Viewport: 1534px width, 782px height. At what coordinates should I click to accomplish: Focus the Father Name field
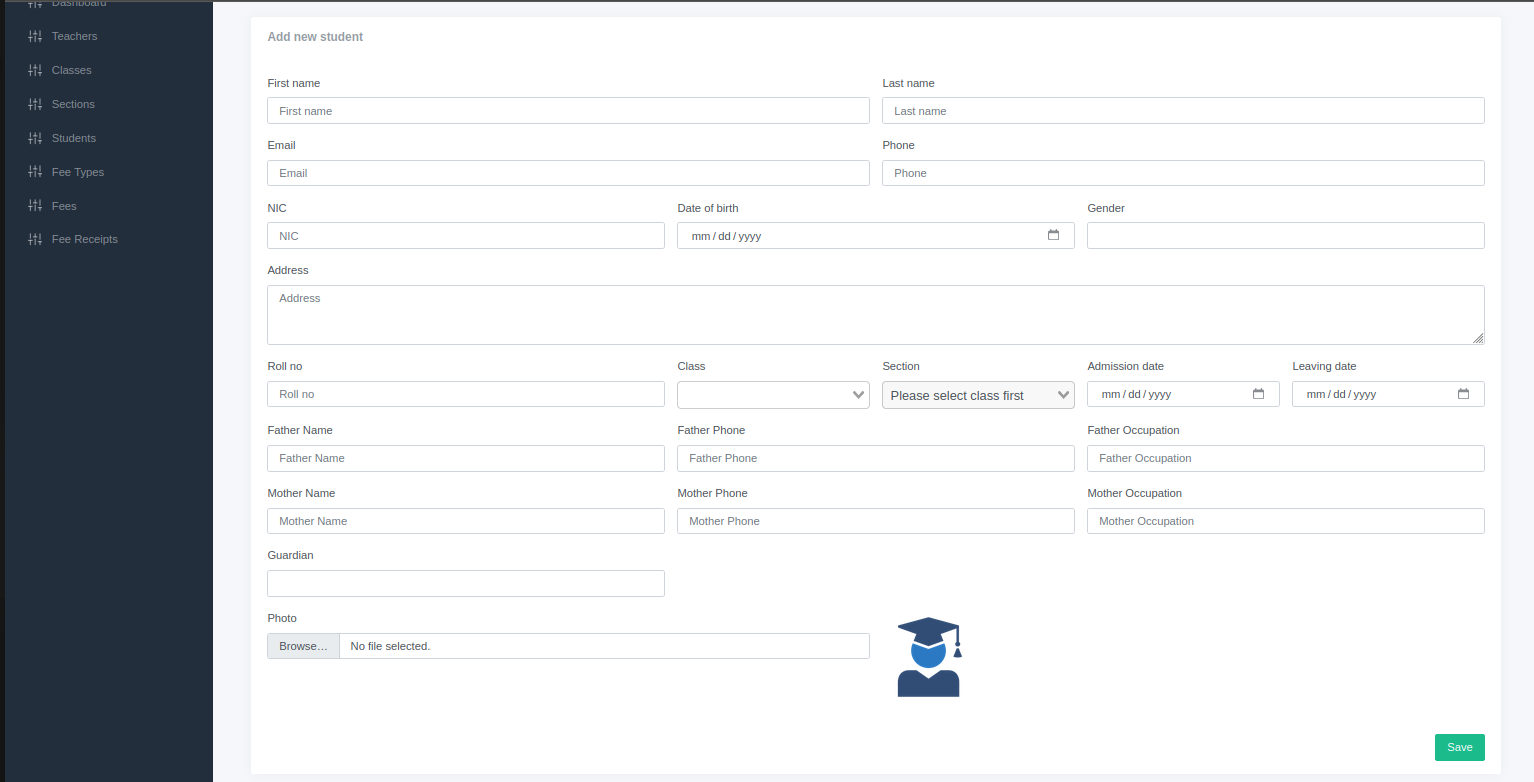pos(466,458)
